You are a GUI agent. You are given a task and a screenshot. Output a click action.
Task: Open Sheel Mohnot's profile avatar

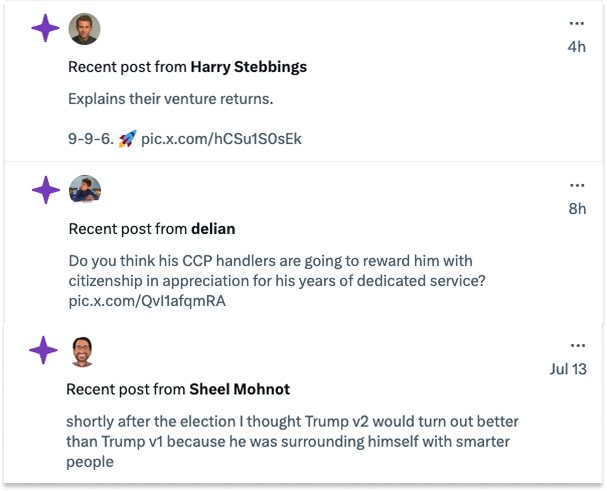click(x=84, y=350)
